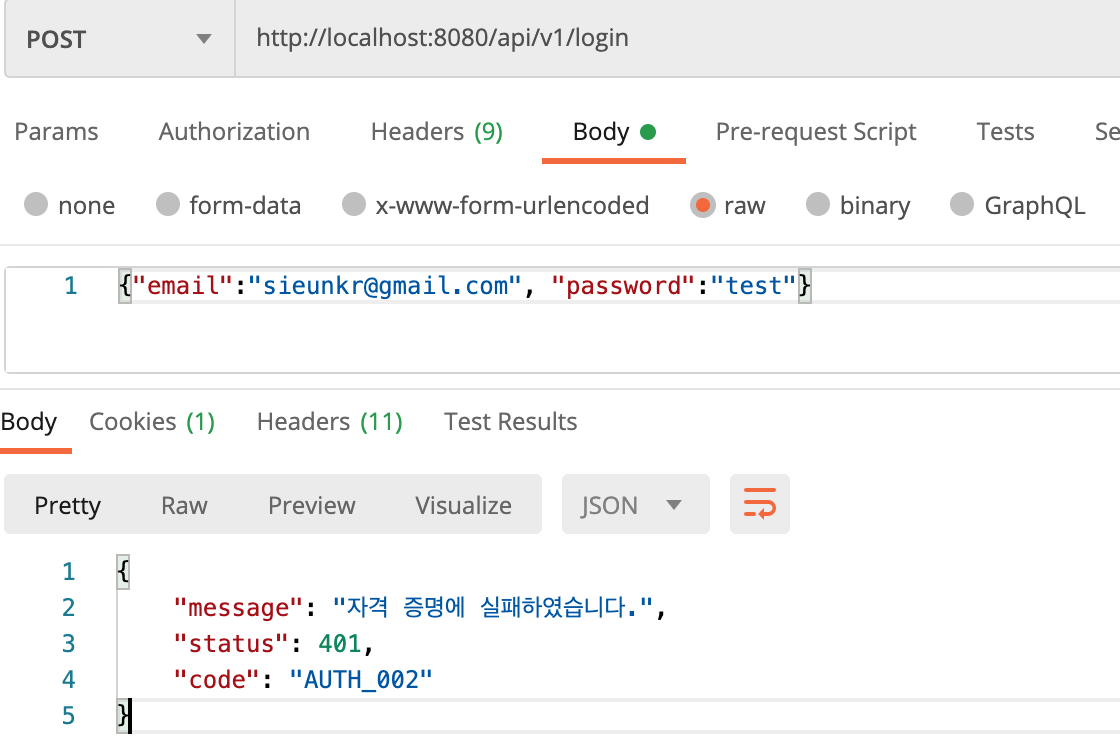Viewport: 1120px width, 742px height.
Task: Open the Authorization tab
Action: 234,132
